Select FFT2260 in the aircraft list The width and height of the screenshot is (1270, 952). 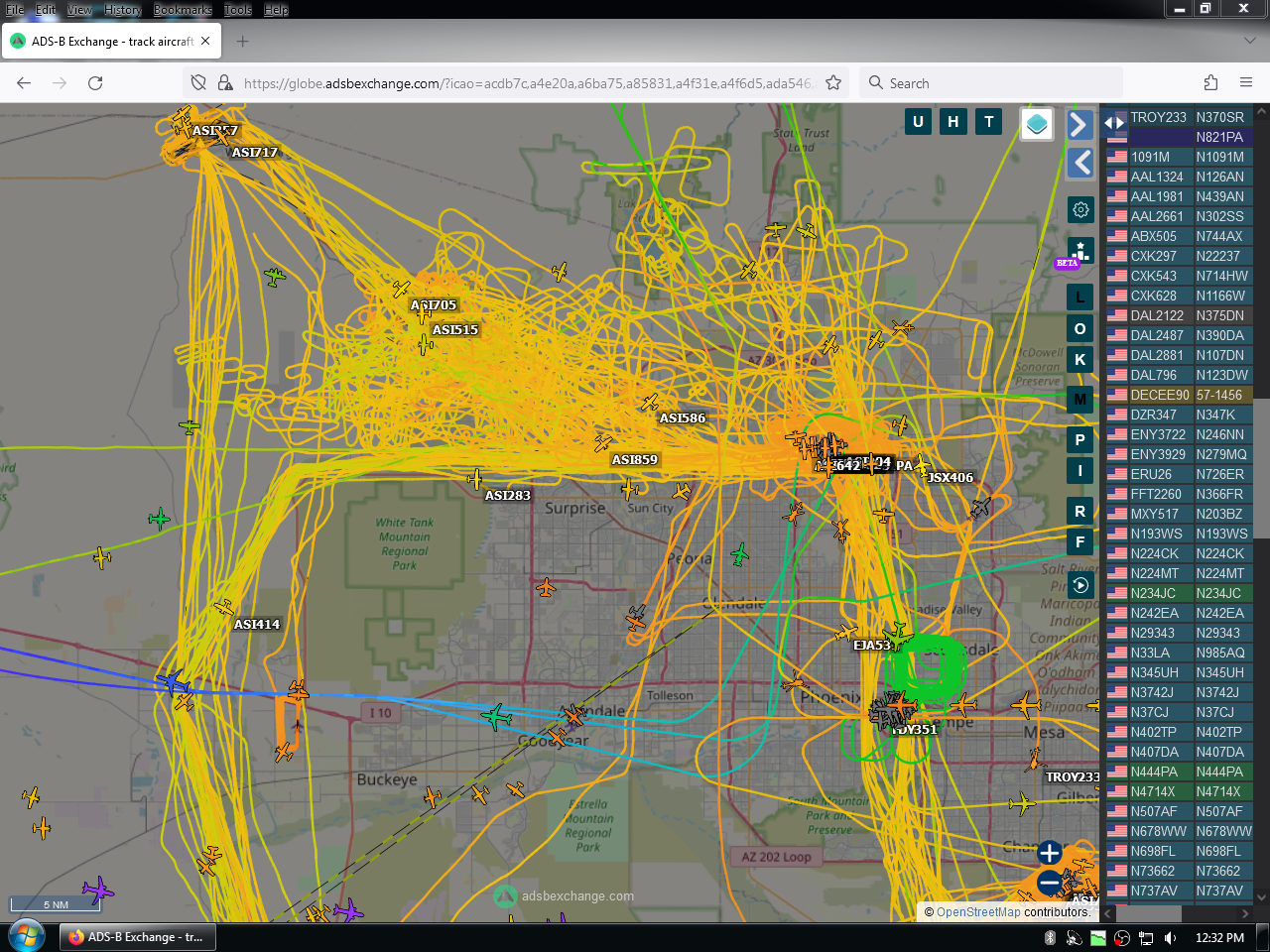(1180, 494)
